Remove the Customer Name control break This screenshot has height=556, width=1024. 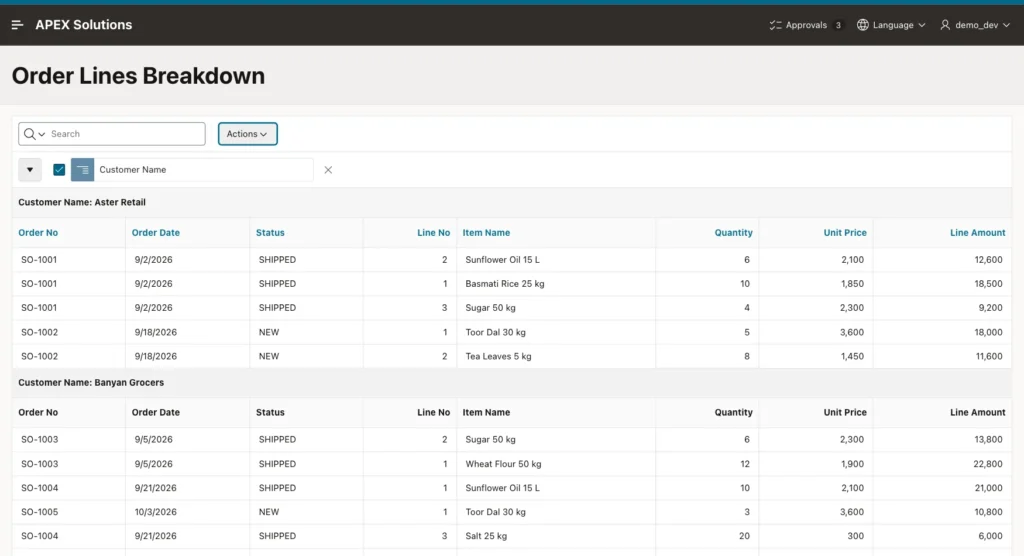click(x=328, y=170)
